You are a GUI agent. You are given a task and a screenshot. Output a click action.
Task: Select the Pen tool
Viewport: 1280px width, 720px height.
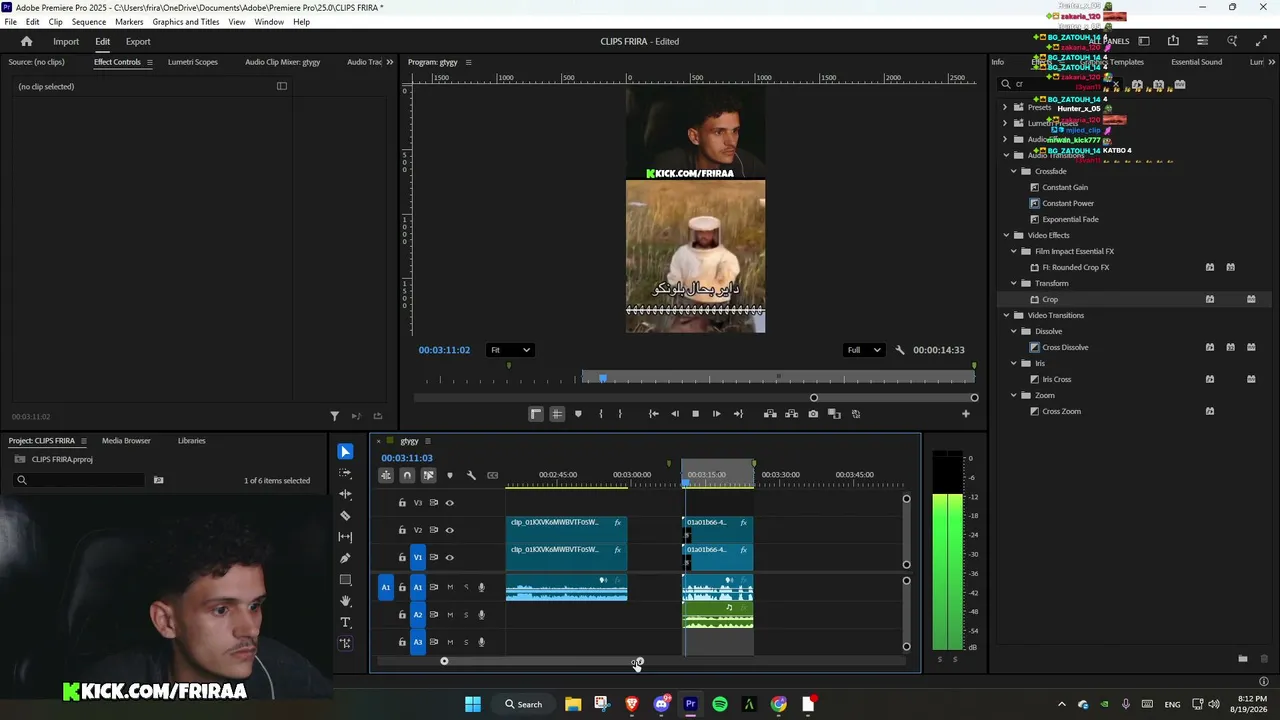click(345, 558)
